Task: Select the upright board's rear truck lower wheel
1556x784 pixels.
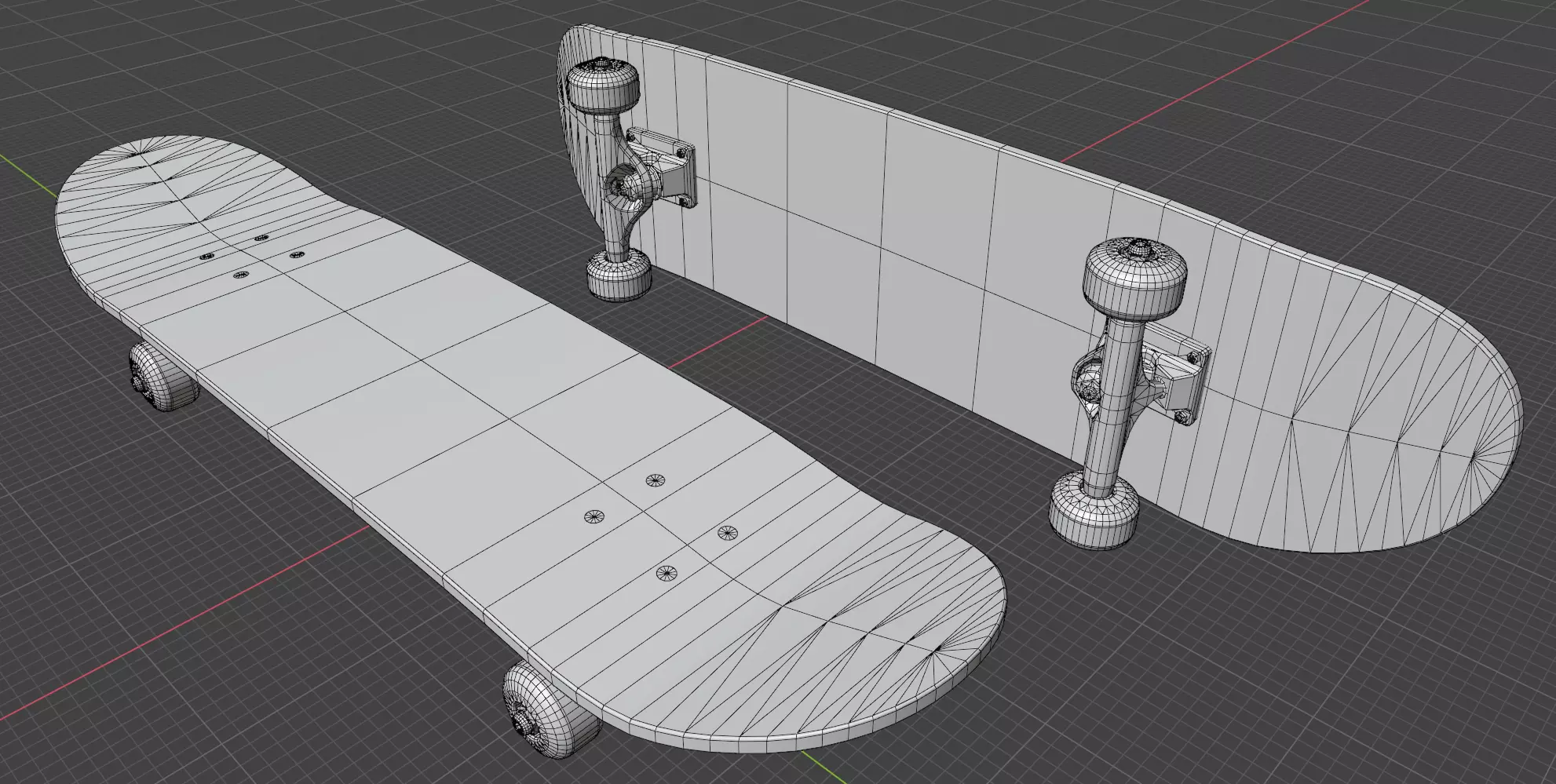Action: 619,275
